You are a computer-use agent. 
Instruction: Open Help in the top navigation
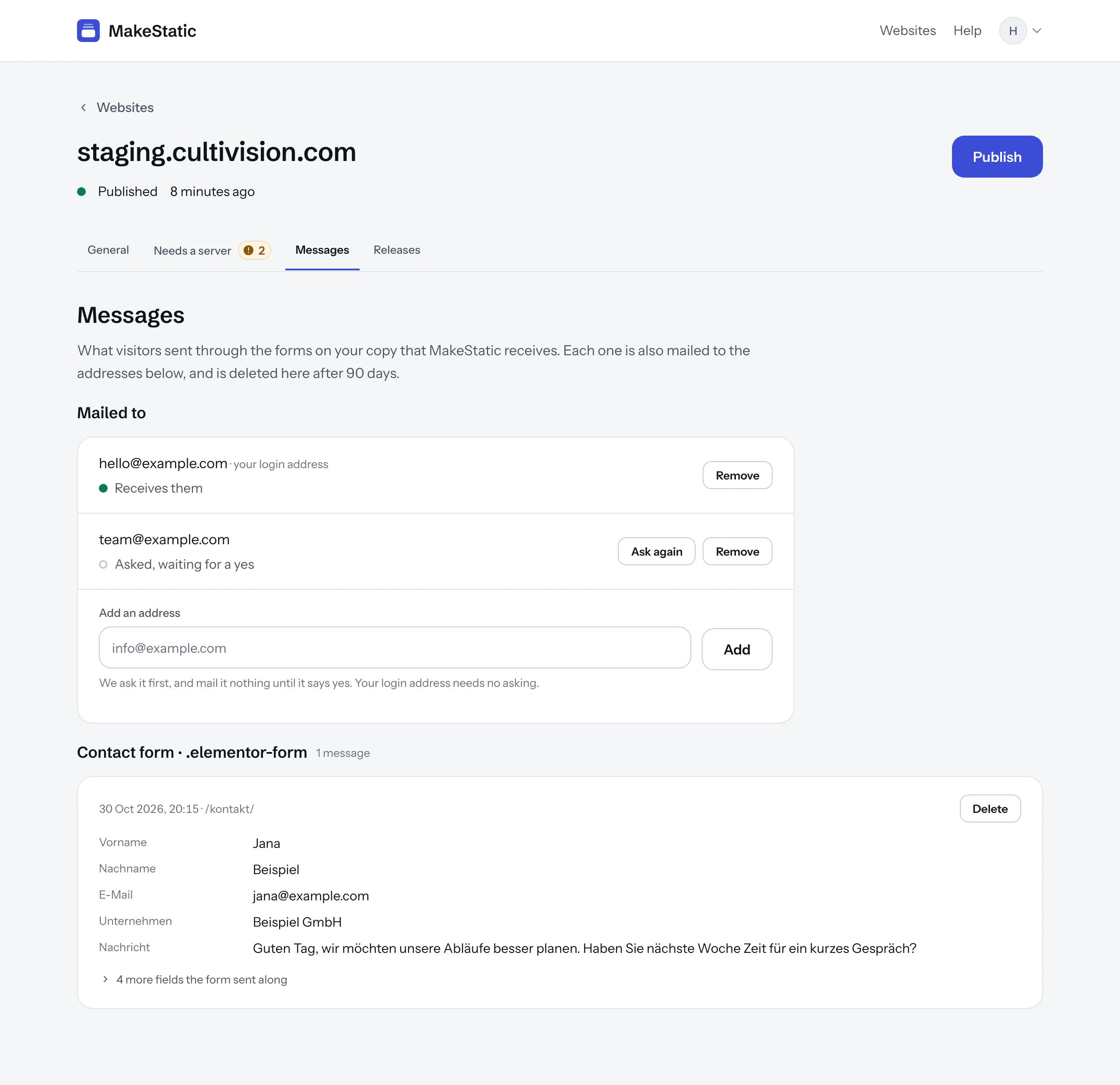967,31
